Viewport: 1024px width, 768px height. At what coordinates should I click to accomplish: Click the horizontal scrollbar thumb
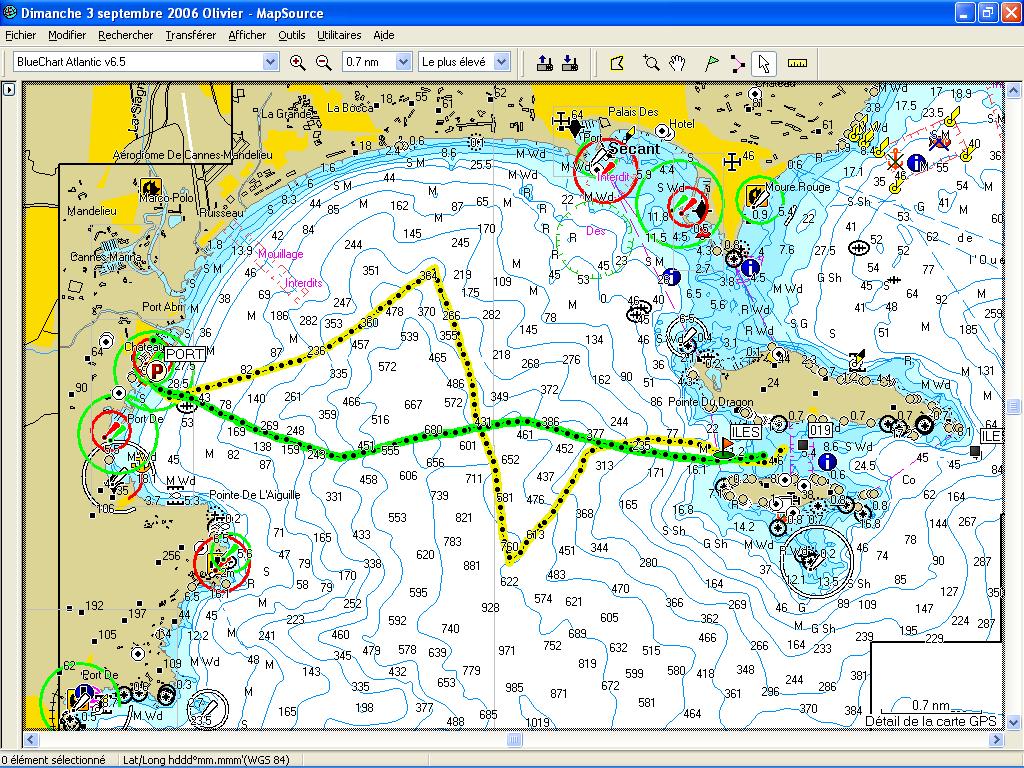514,740
